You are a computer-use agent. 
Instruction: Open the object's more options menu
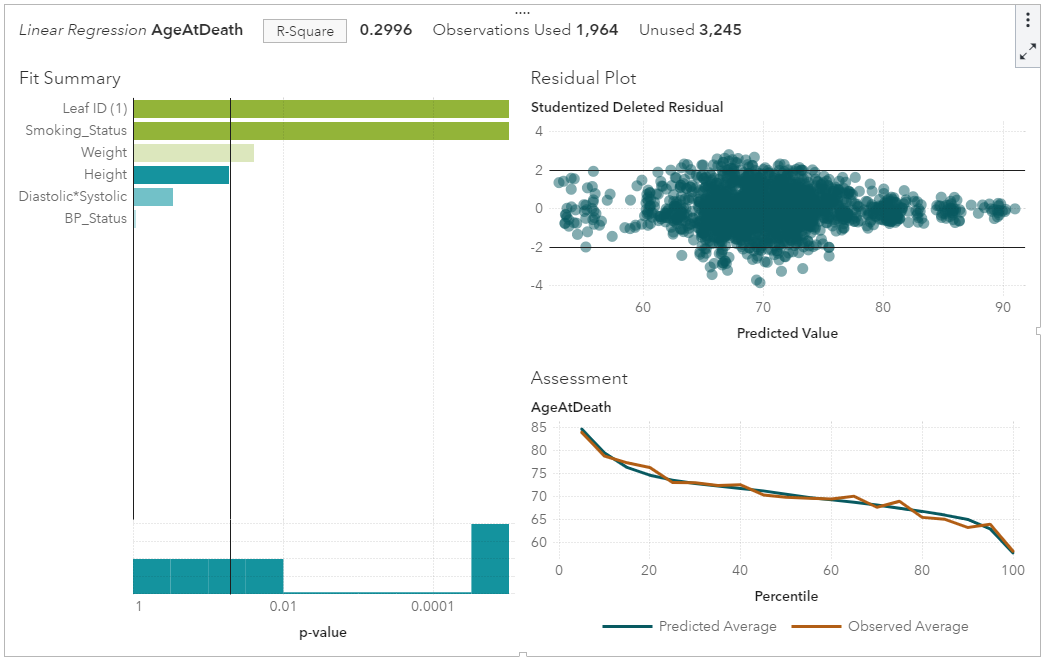pos(1028,20)
